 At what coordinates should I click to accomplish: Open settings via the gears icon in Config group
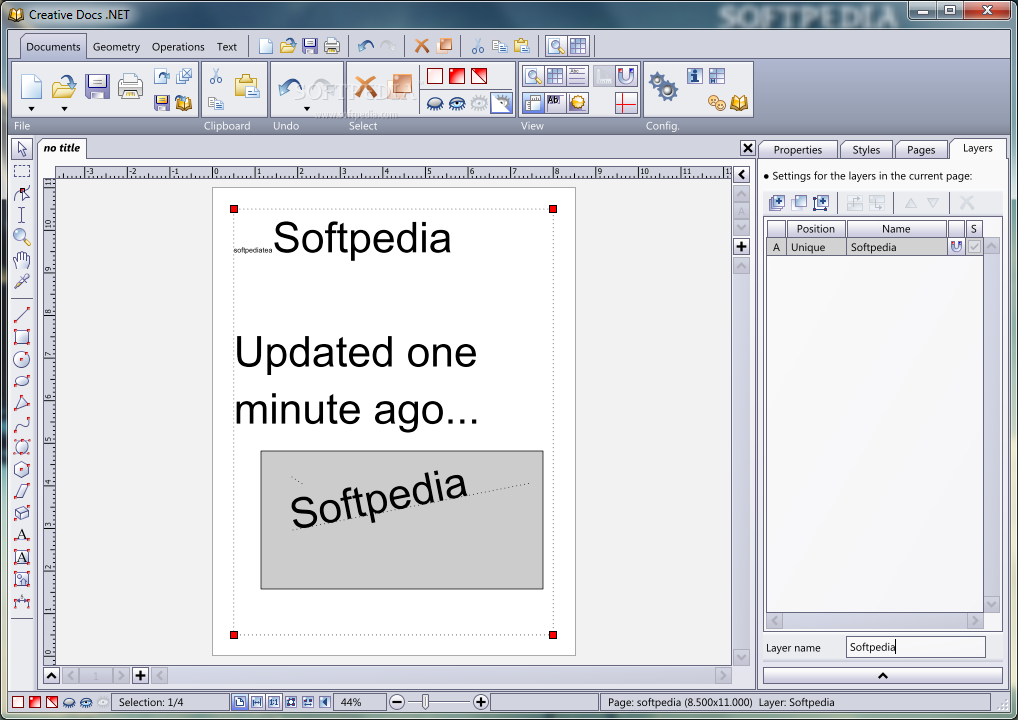tap(664, 86)
